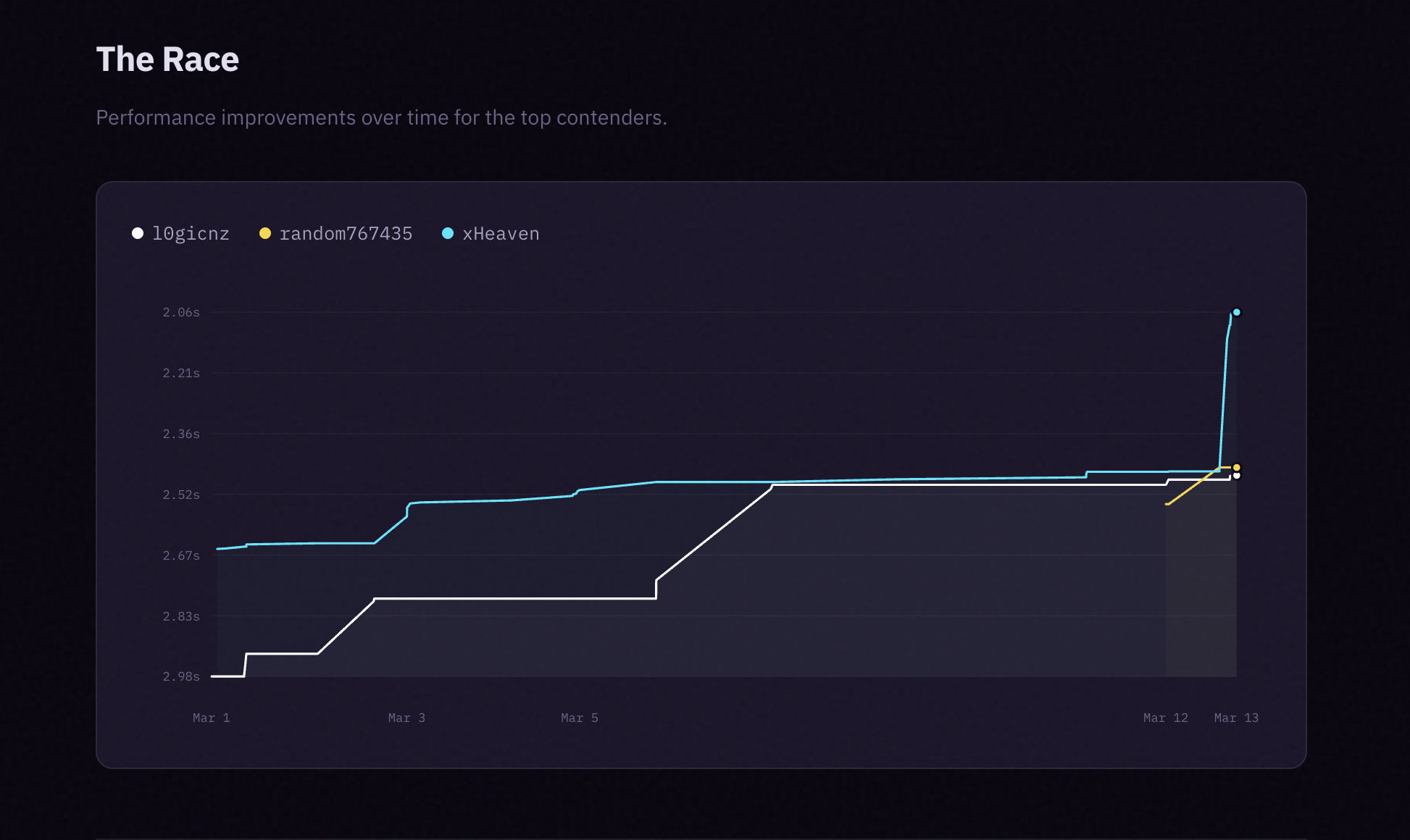The image size is (1410, 840).
Task: Click the yellow random767435 legend dot
Action: [265, 233]
